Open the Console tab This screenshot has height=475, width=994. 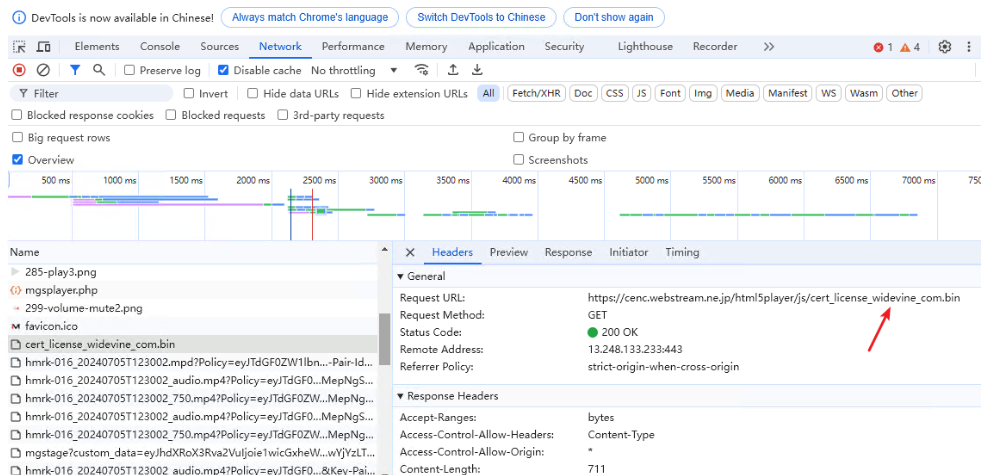pos(160,46)
